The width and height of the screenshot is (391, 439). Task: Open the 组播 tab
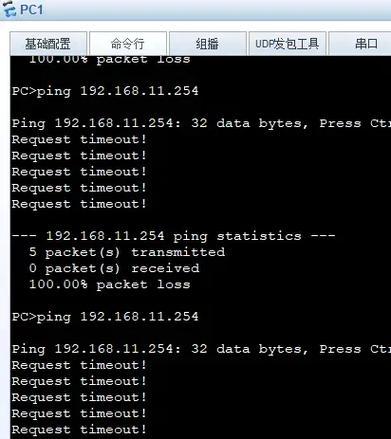click(x=208, y=44)
